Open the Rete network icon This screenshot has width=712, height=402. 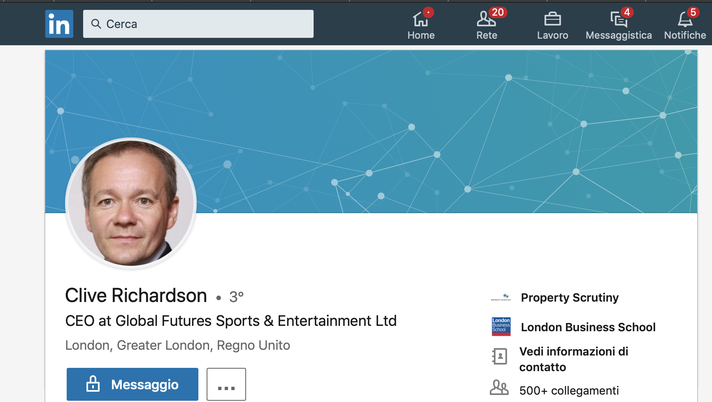coord(486,20)
